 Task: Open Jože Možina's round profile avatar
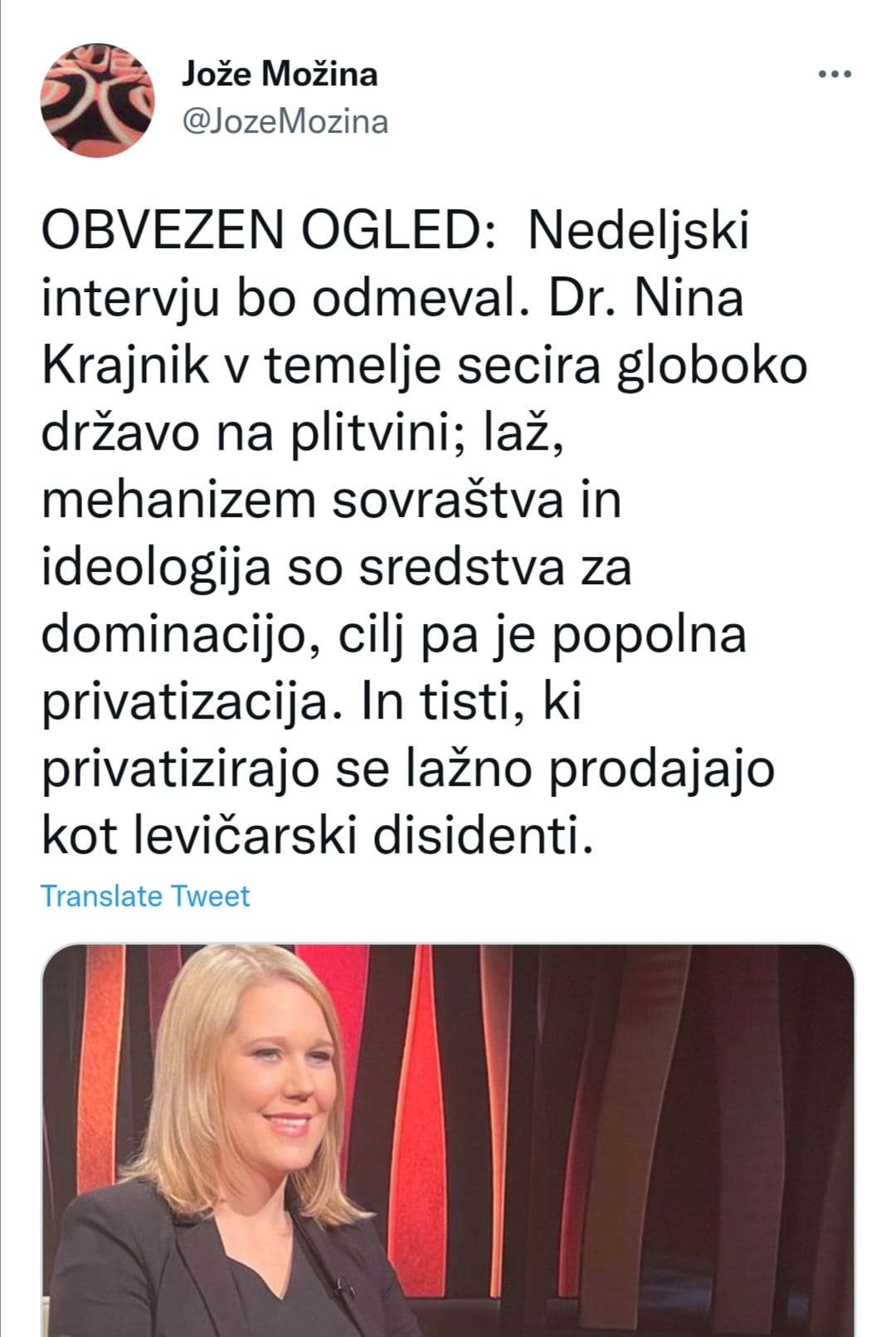[x=98, y=100]
